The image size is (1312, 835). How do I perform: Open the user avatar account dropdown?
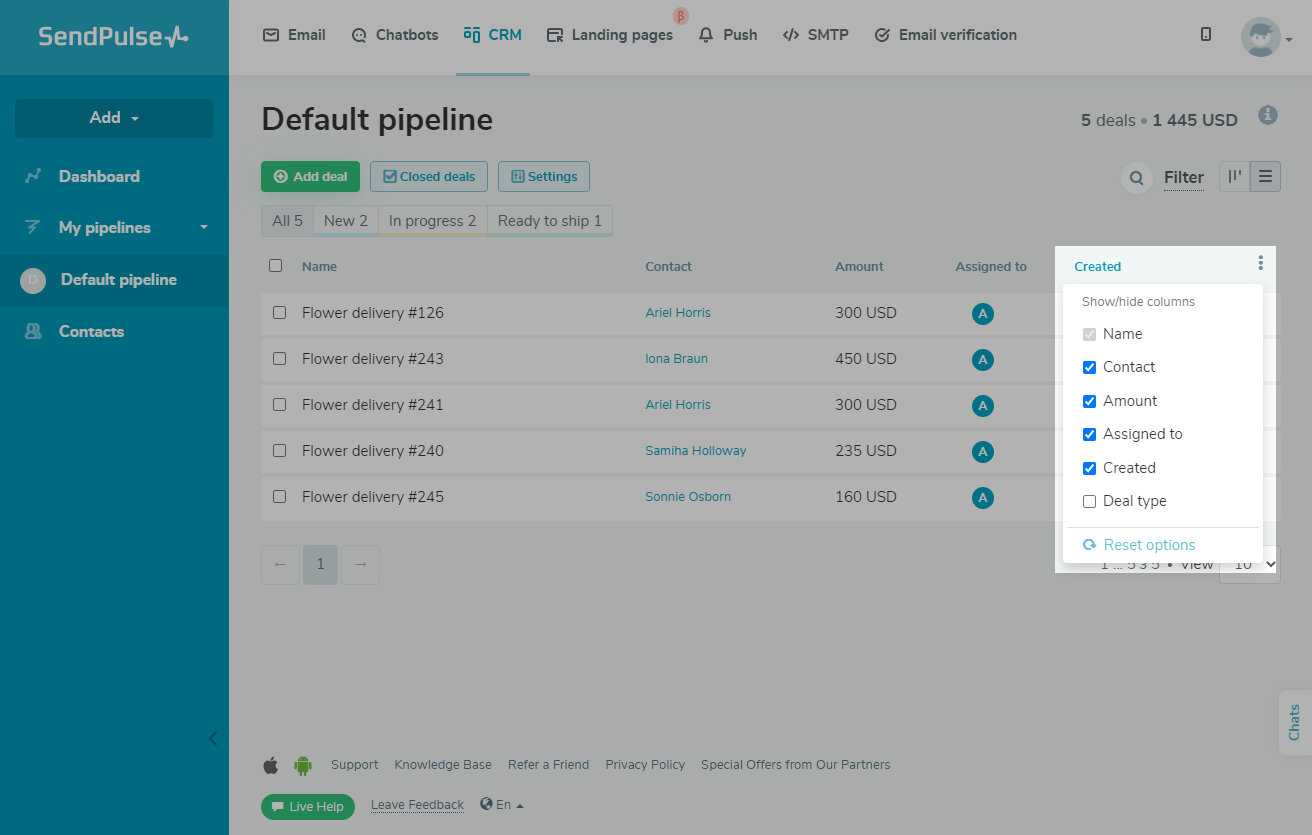click(1266, 38)
